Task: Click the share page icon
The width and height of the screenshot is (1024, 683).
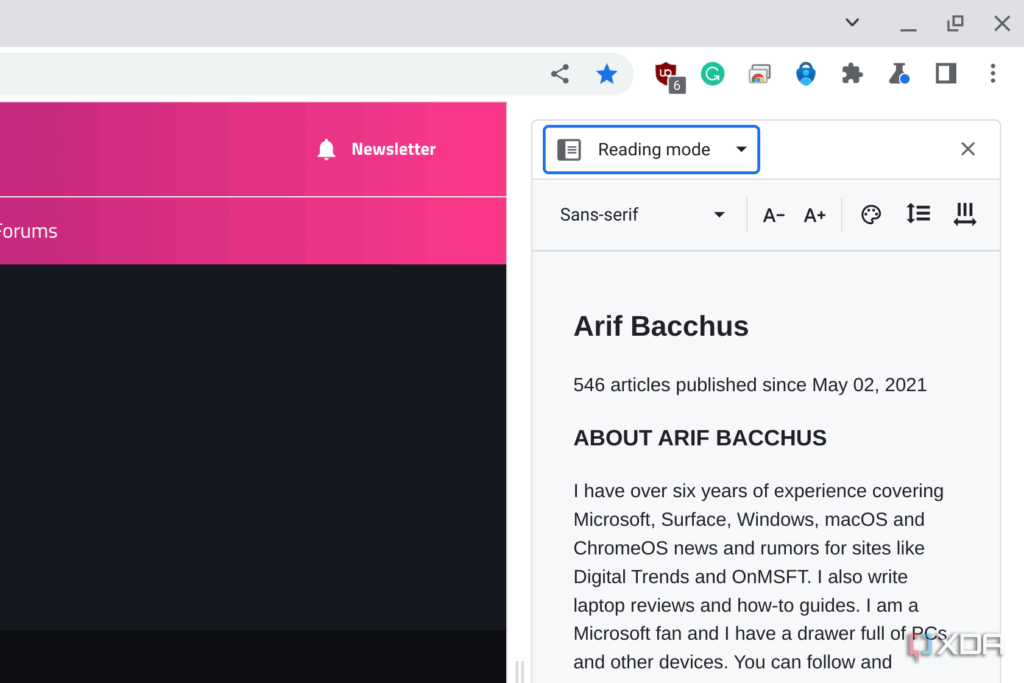Action: (x=560, y=74)
